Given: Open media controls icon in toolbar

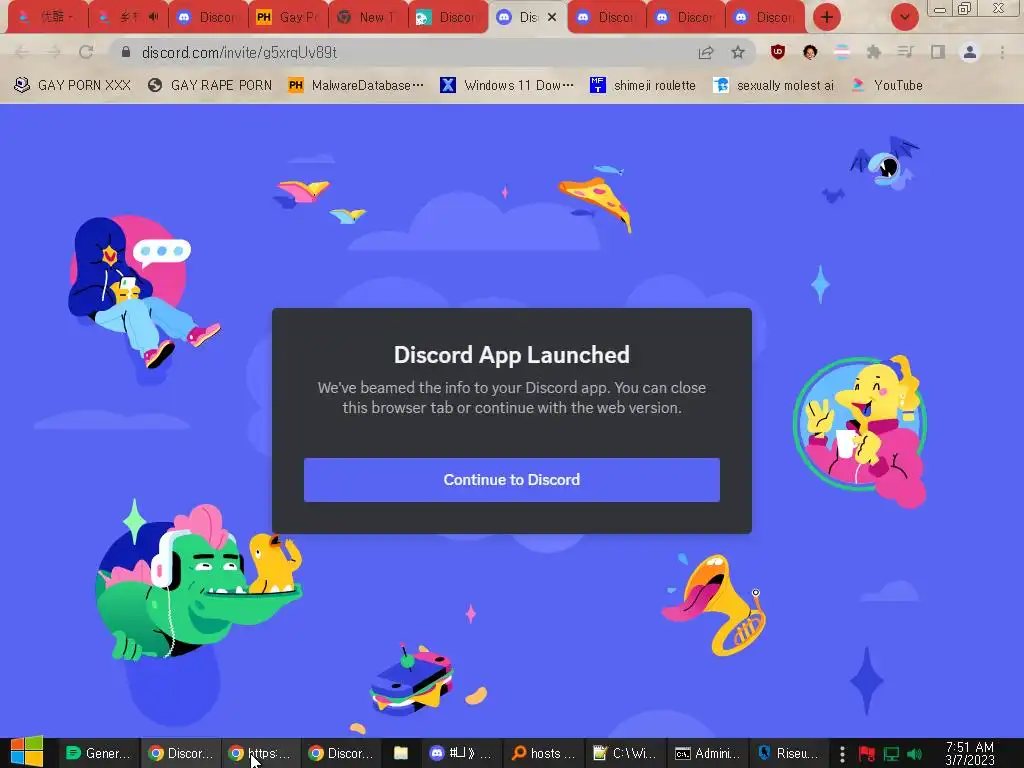Looking at the screenshot, I should tap(906, 52).
